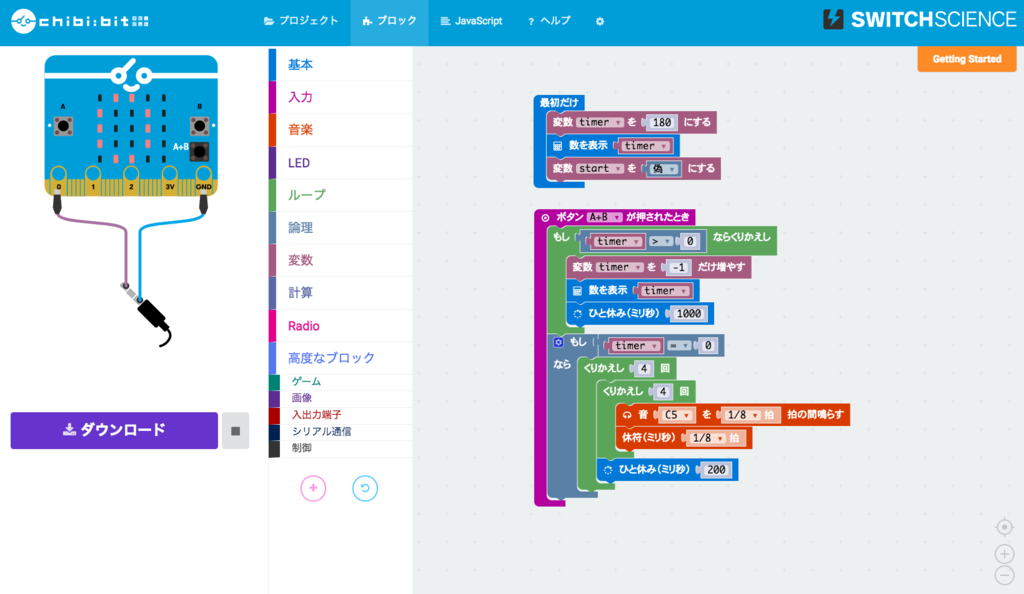Viewport: 1024px width, 594px height.
Task: Open 変数 block category
Action: (x=341, y=260)
